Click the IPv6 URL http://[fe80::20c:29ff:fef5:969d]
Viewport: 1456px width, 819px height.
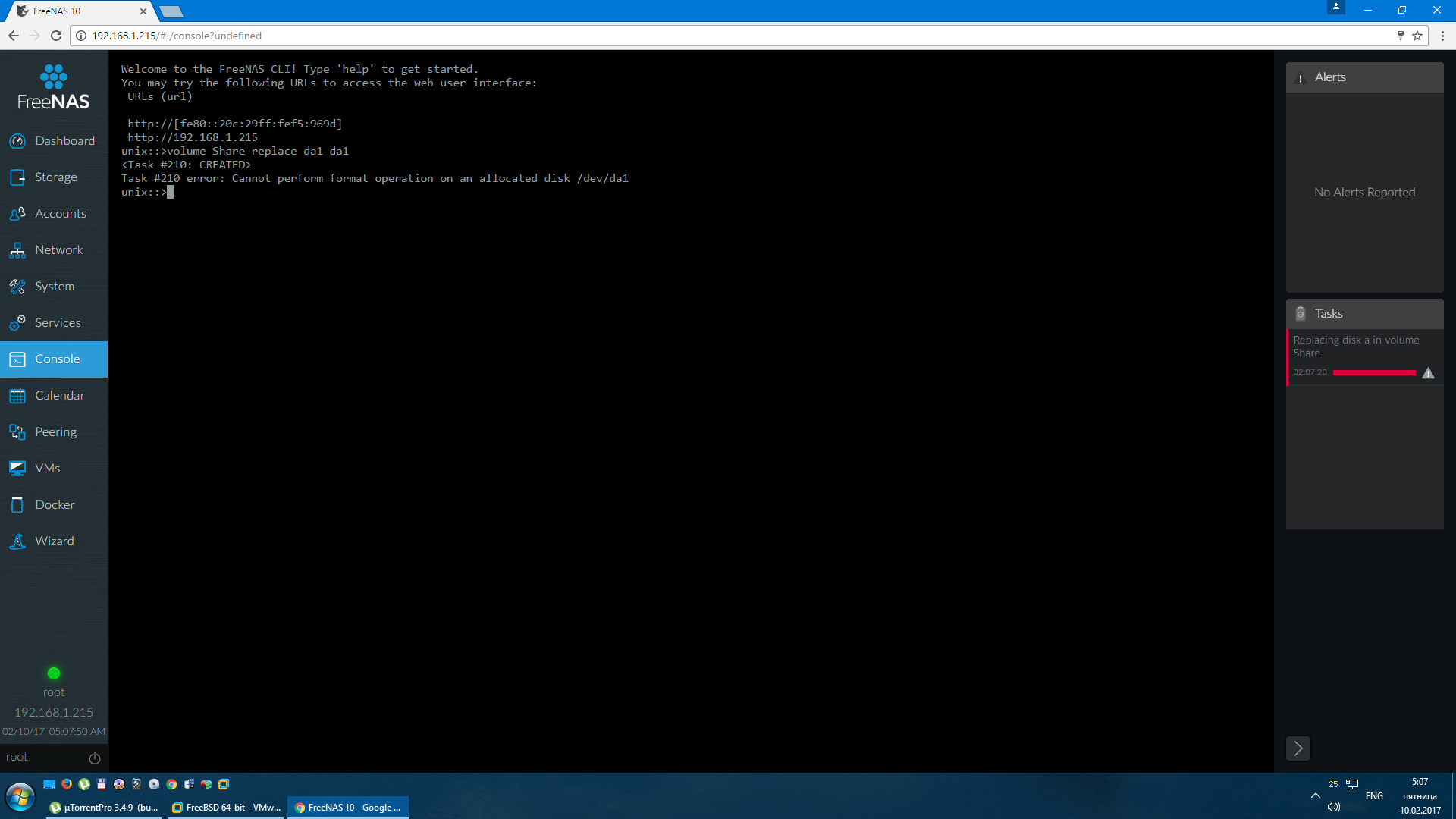235,124
